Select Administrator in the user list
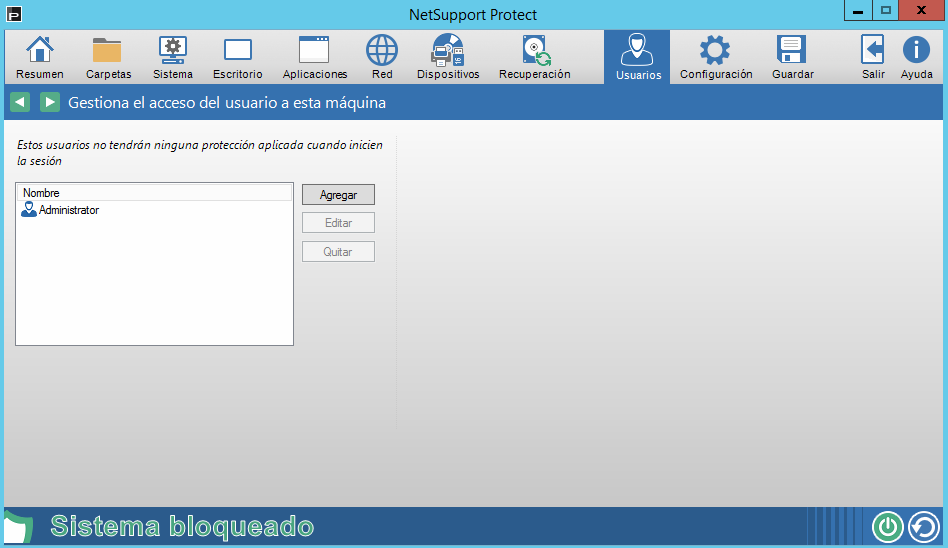This screenshot has width=948, height=548. [x=60, y=210]
